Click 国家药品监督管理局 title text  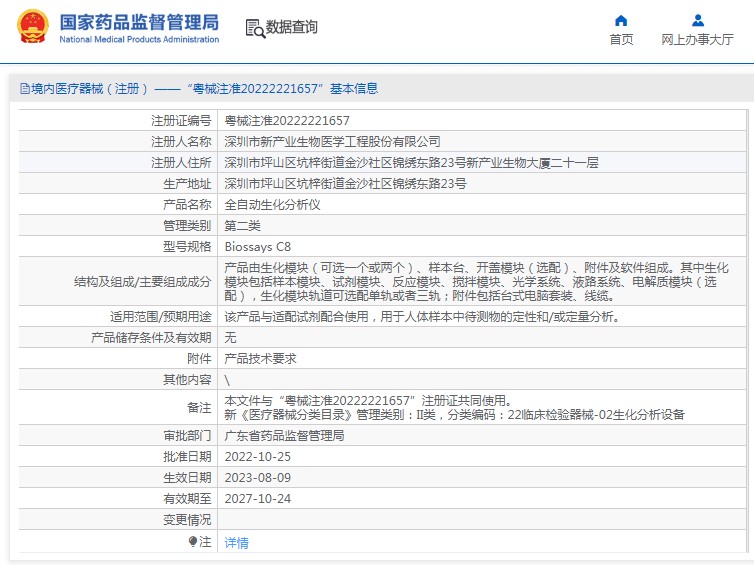(139, 22)
